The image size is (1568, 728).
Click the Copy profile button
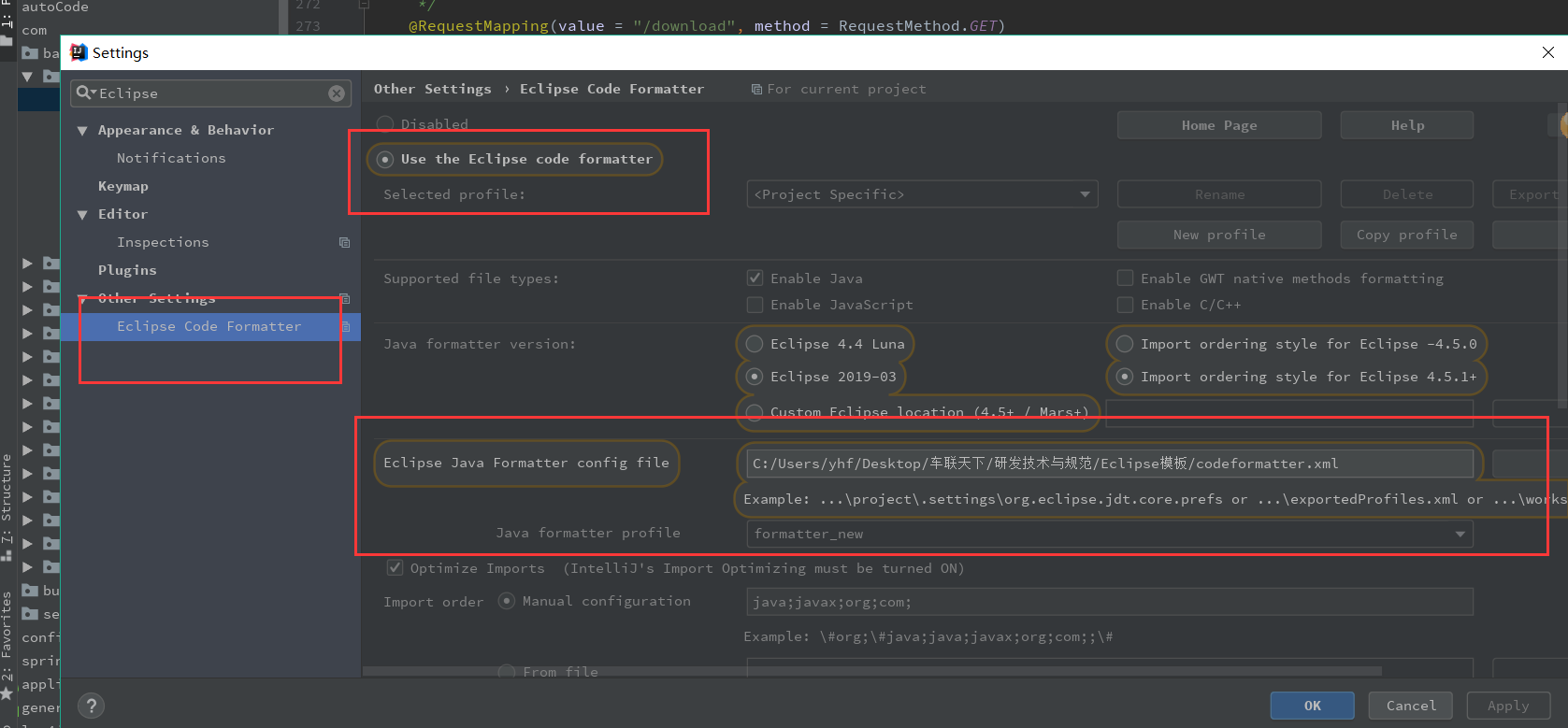[x=1407, y=235]
